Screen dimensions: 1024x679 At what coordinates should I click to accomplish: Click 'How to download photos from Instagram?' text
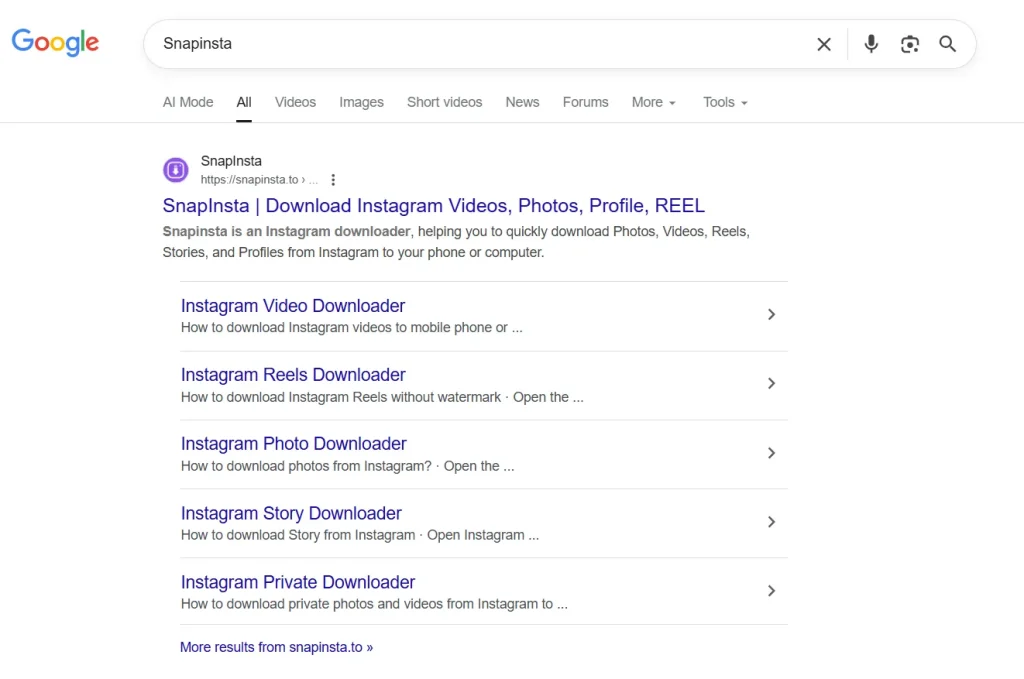(306, 466)
